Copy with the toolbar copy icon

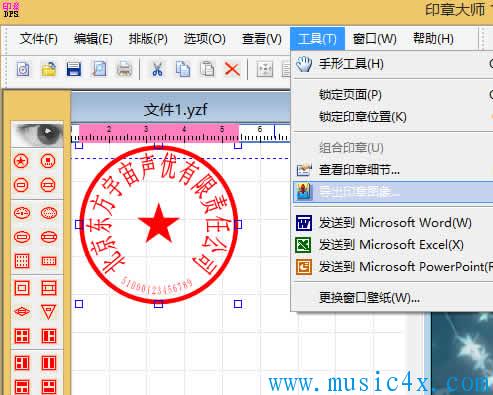click(182, 69)
